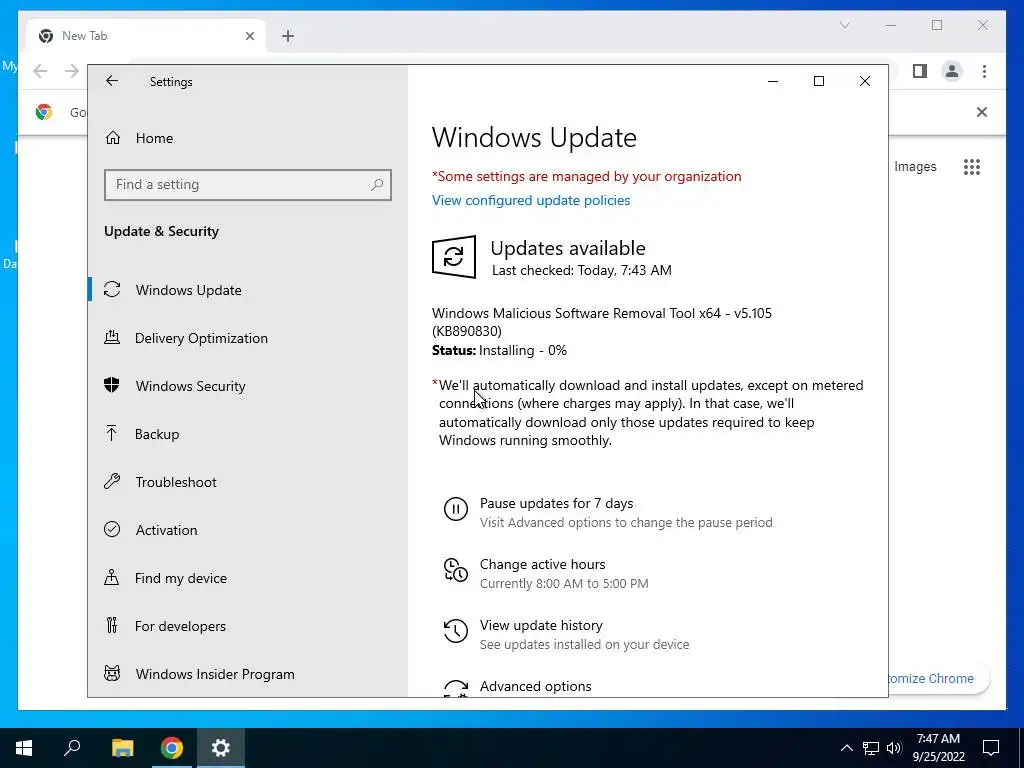Click Customize Chrome button
The width and height of the screenshot is (1024, 768).
tap(938, 679)
